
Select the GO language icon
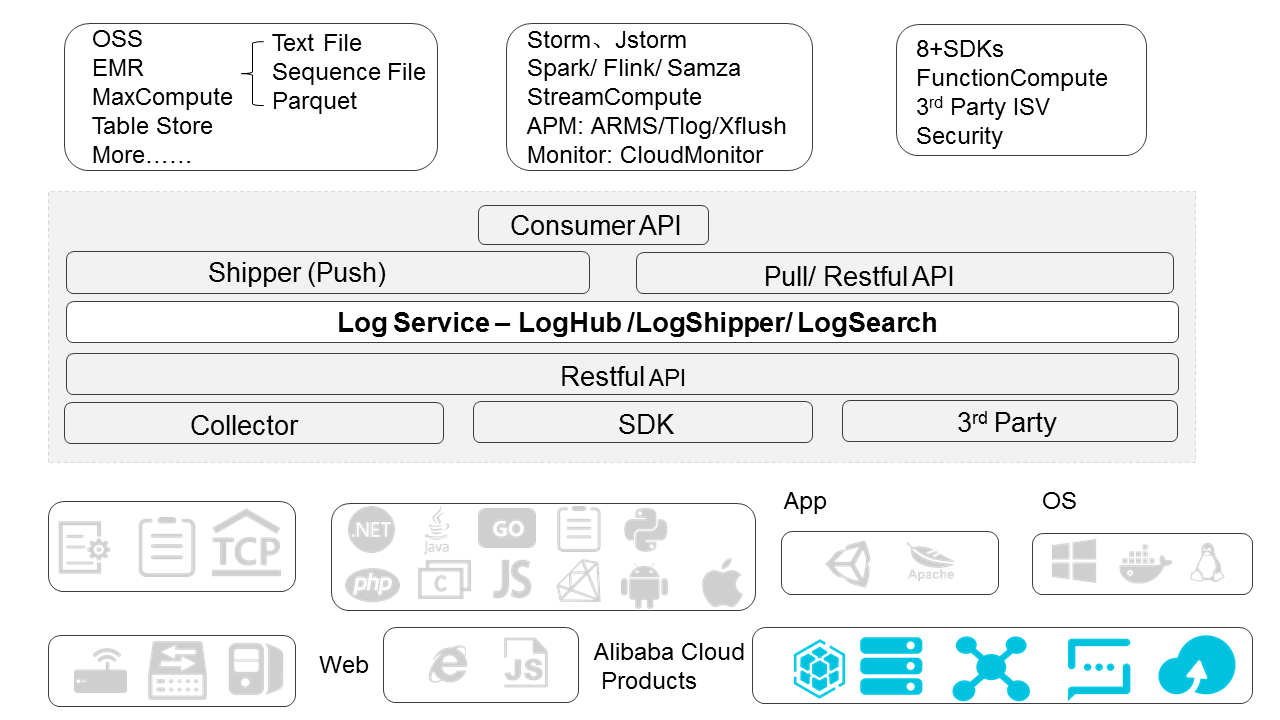[506, 530]
